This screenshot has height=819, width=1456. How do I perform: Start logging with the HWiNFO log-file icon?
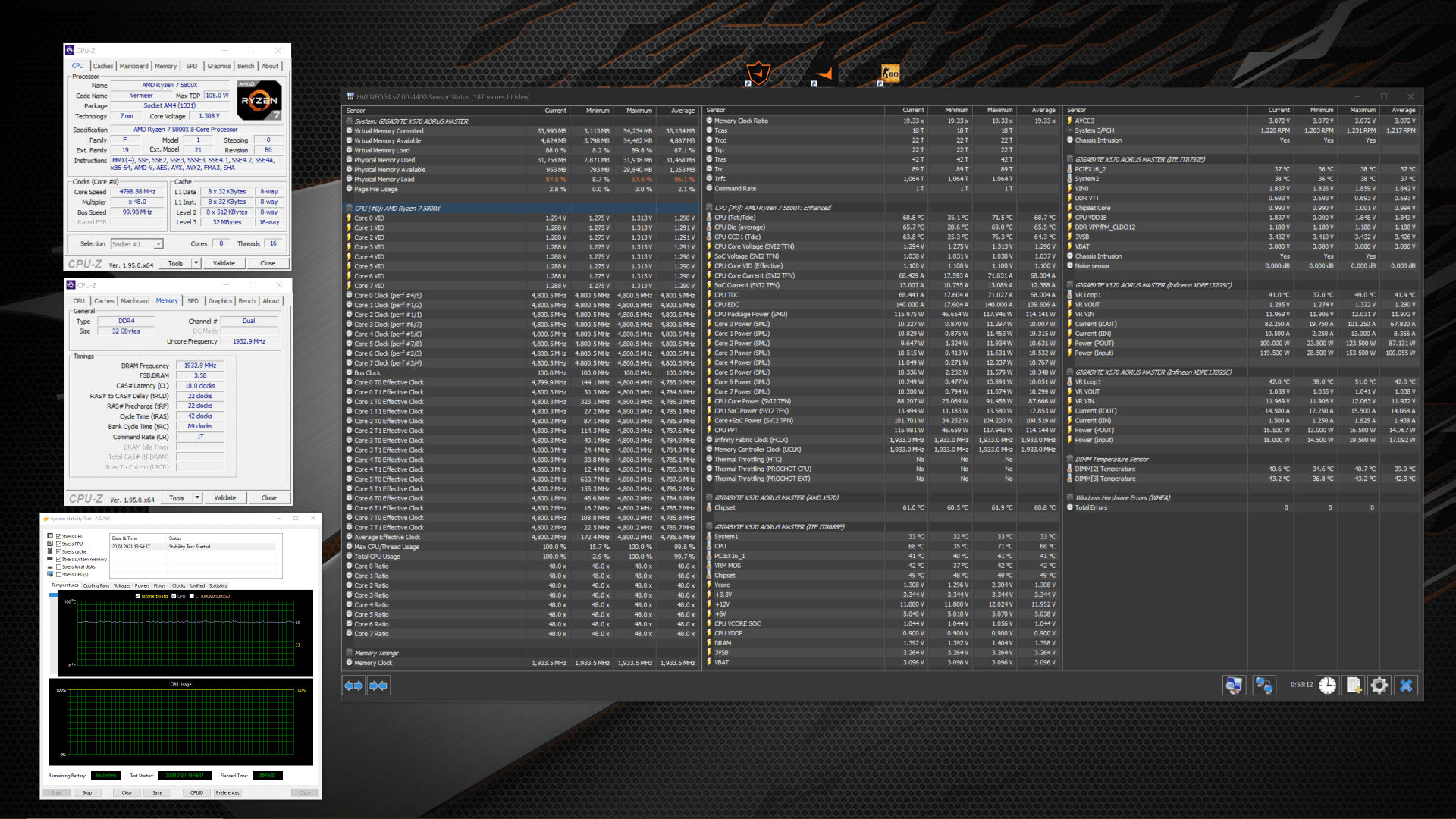(1354, 686)
